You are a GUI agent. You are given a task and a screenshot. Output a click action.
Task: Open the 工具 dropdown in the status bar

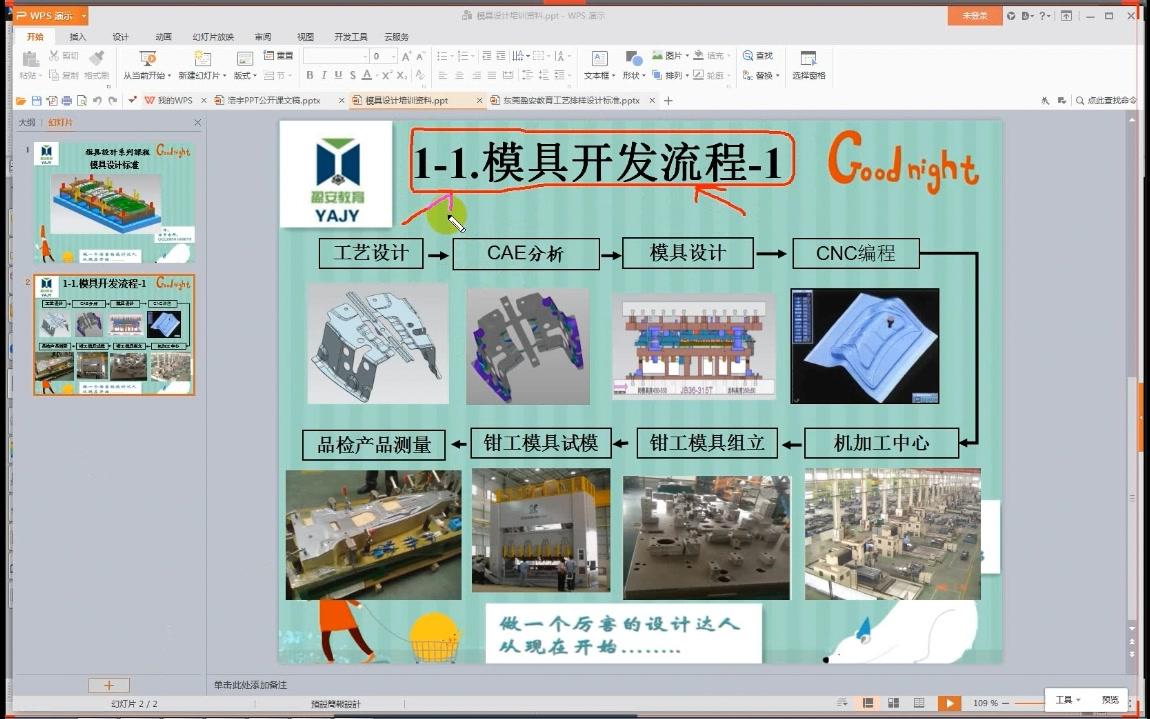(x=1067, y=701)
